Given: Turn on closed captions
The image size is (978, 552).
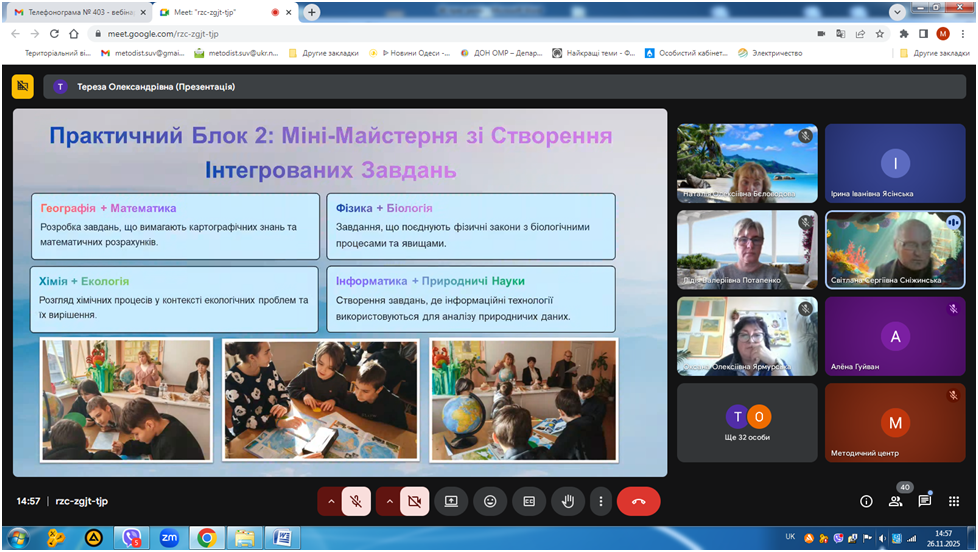Looking at the screenshot, I should pyautogui.click(x=529, y=501).
